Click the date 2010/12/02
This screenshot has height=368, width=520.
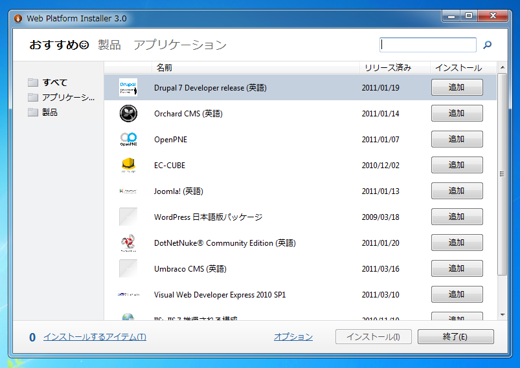point(381,165)
